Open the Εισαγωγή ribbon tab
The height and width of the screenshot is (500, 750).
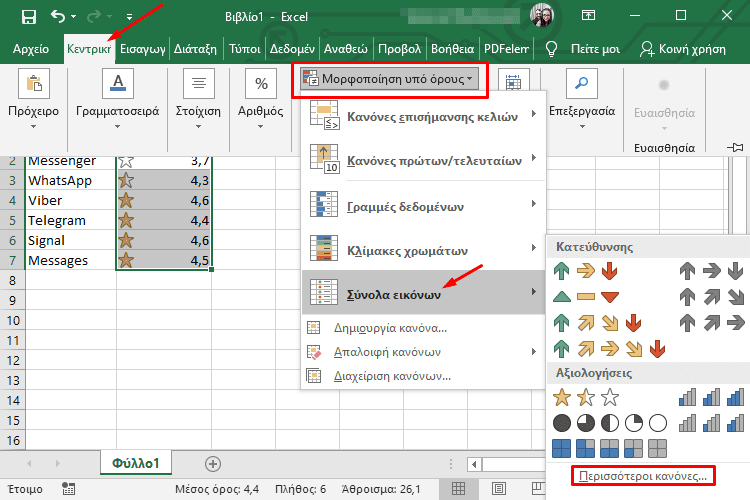[x=142, y=48]
